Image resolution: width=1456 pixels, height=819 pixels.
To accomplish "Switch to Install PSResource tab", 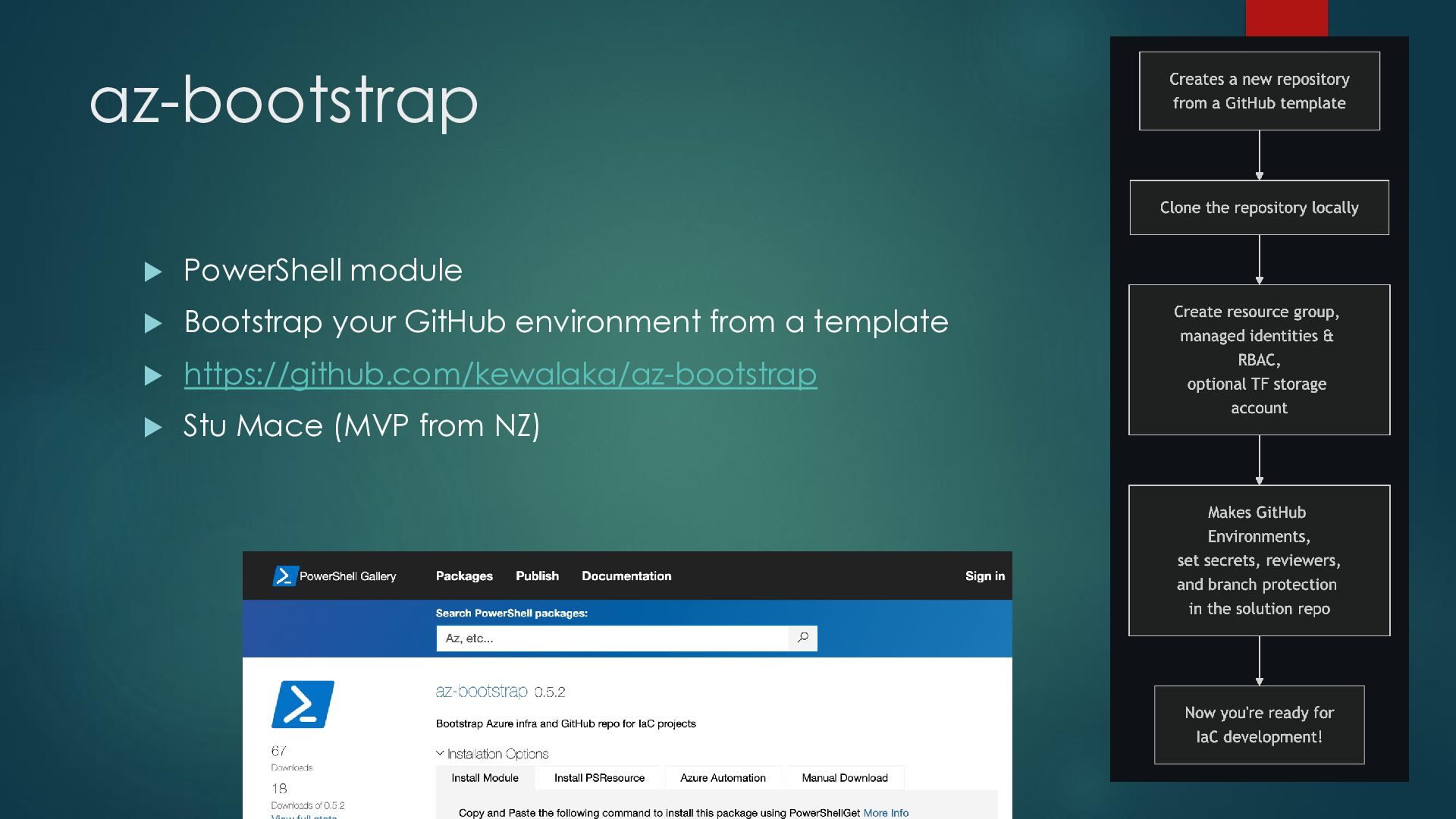I will click(599, 778).
